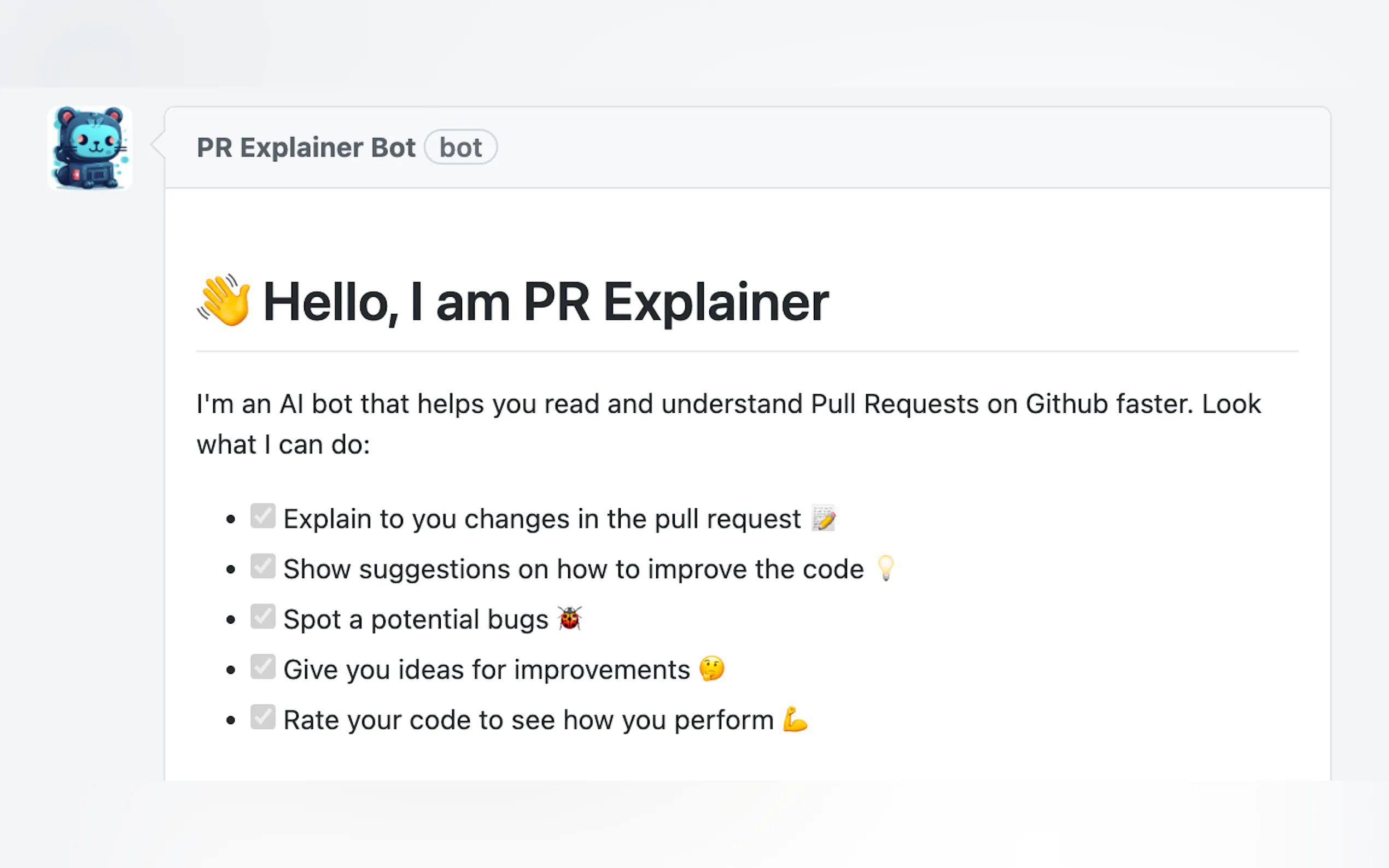Click the "Hello, I am PR Explainer" heading
The image size is (1389, 868).
click(x=546, y=302)
